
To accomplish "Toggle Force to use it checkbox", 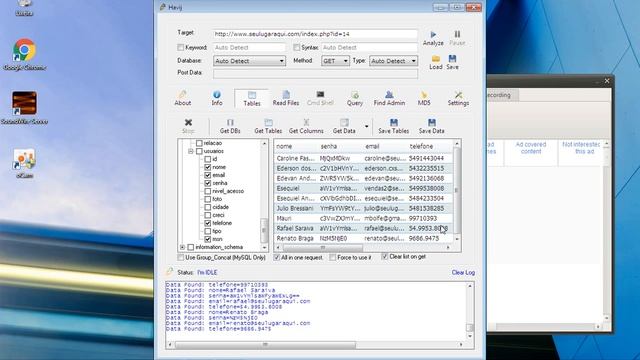I will 333,258.
